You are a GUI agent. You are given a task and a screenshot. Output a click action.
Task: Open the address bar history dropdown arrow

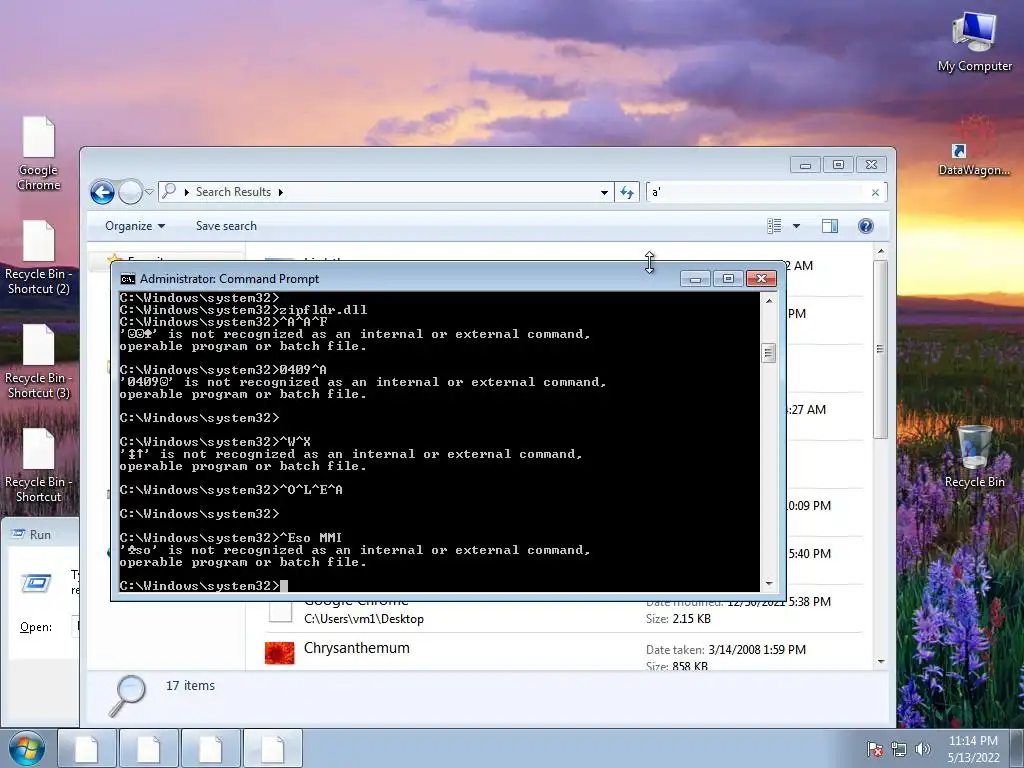coord(604,192)
